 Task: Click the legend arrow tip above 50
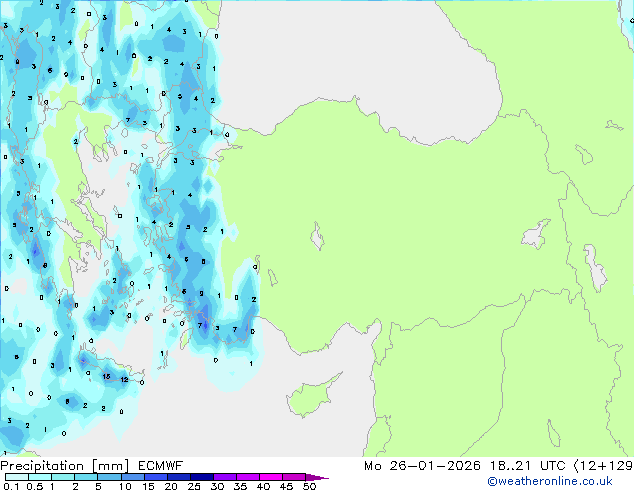(317, 477)
